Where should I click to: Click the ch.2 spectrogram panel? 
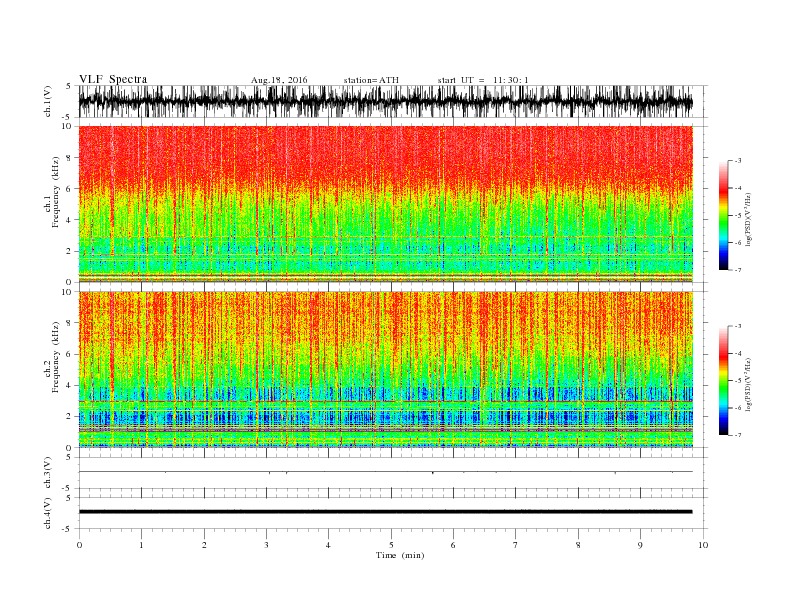[x=385, y=370]
